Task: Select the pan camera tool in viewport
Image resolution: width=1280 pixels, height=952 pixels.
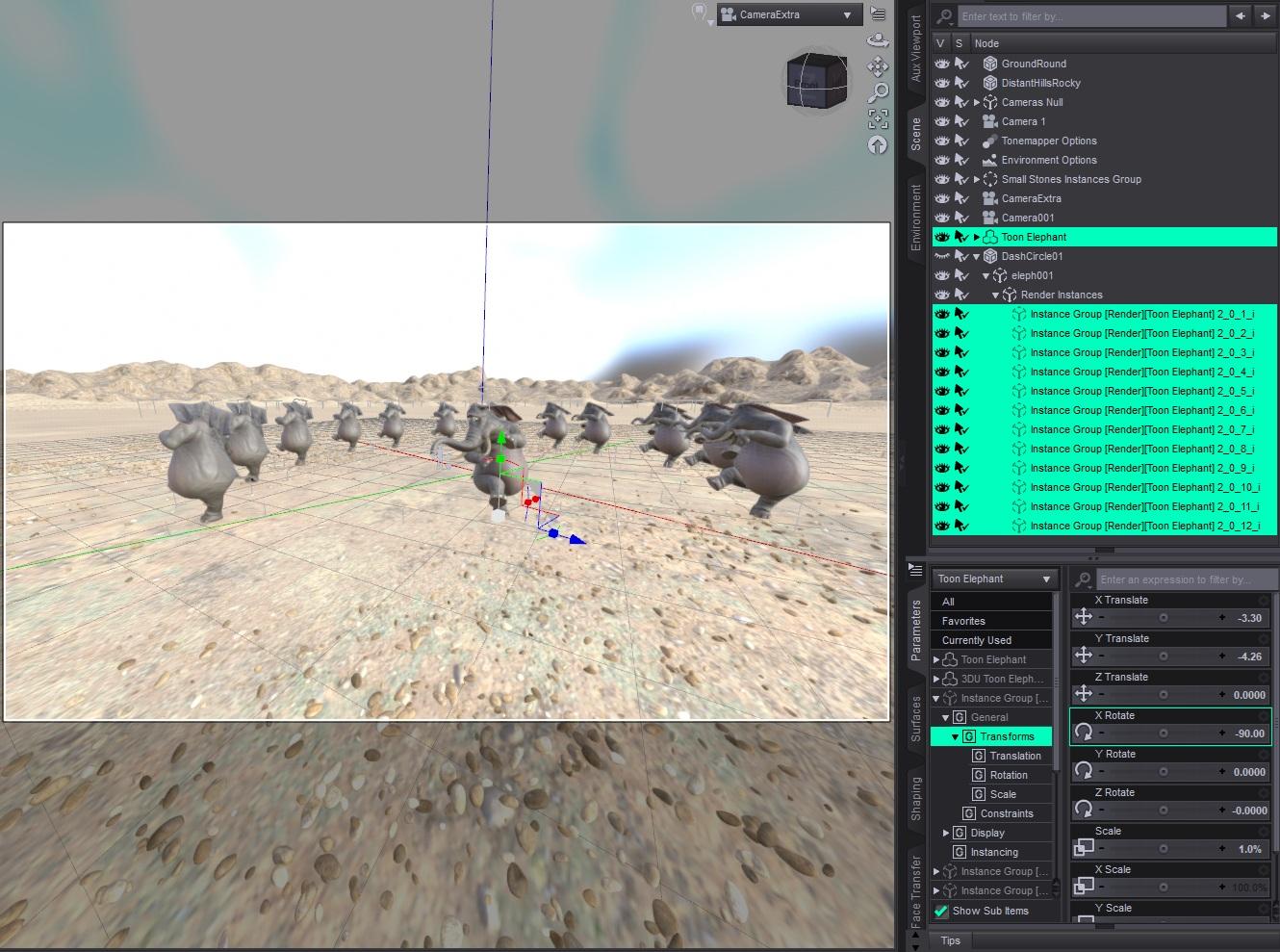Action: pos(878,66)
